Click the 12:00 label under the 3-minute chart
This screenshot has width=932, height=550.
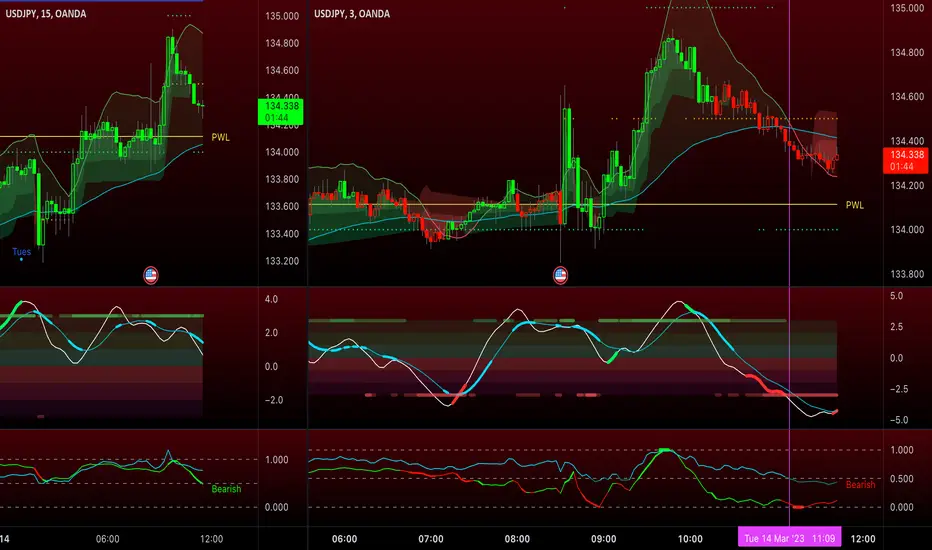(x=863, y=539)
